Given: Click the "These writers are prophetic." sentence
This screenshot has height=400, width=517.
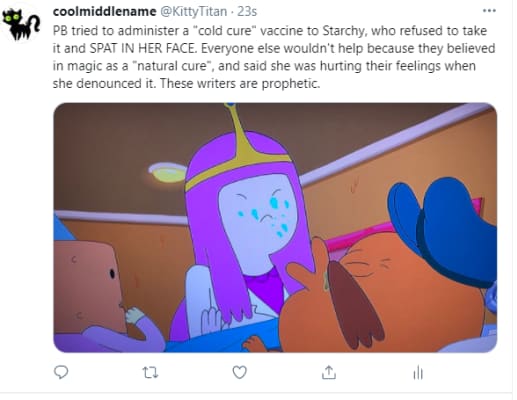Looking at the screenshot, I should tap(240, 83).
